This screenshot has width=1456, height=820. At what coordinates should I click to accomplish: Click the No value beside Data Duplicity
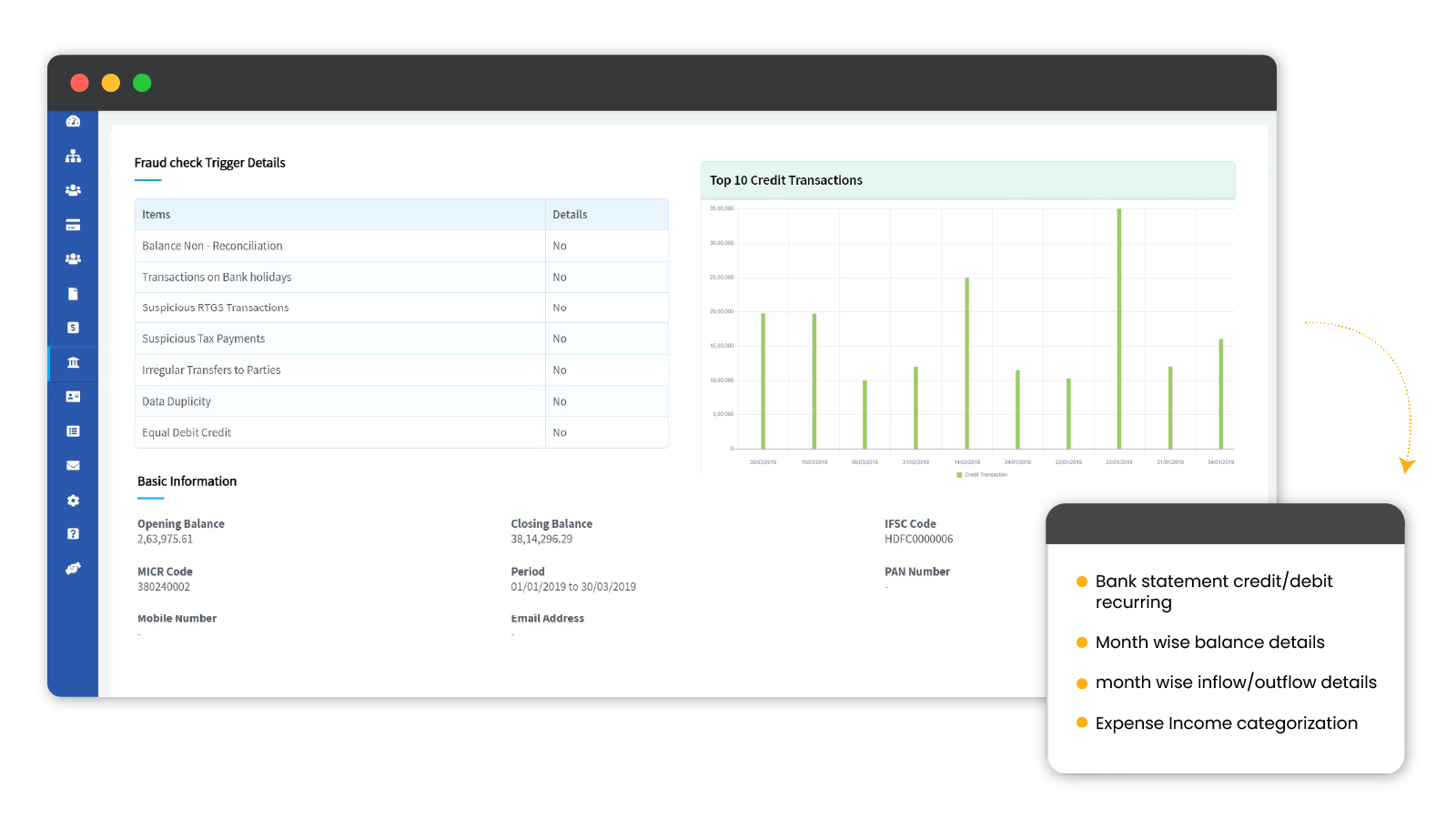(x=560, y=401)
